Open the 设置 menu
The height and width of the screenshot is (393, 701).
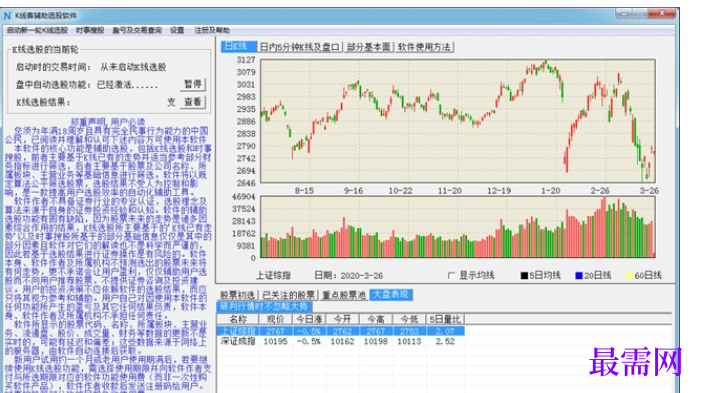[x=177, y=30]
